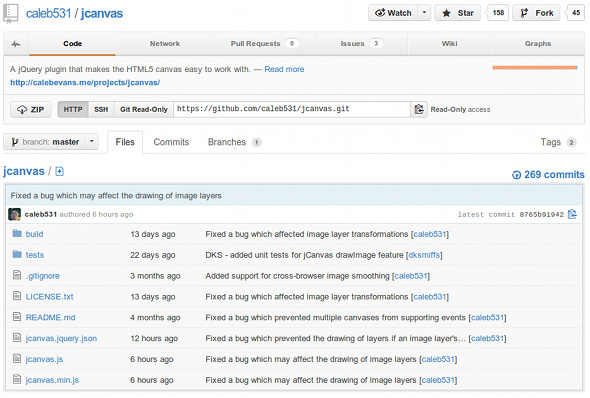Image resolution: width=590 pixels, height=398 pixels.
Task: Open the jcanvas.jquery.json file
Action: (61, 339)
